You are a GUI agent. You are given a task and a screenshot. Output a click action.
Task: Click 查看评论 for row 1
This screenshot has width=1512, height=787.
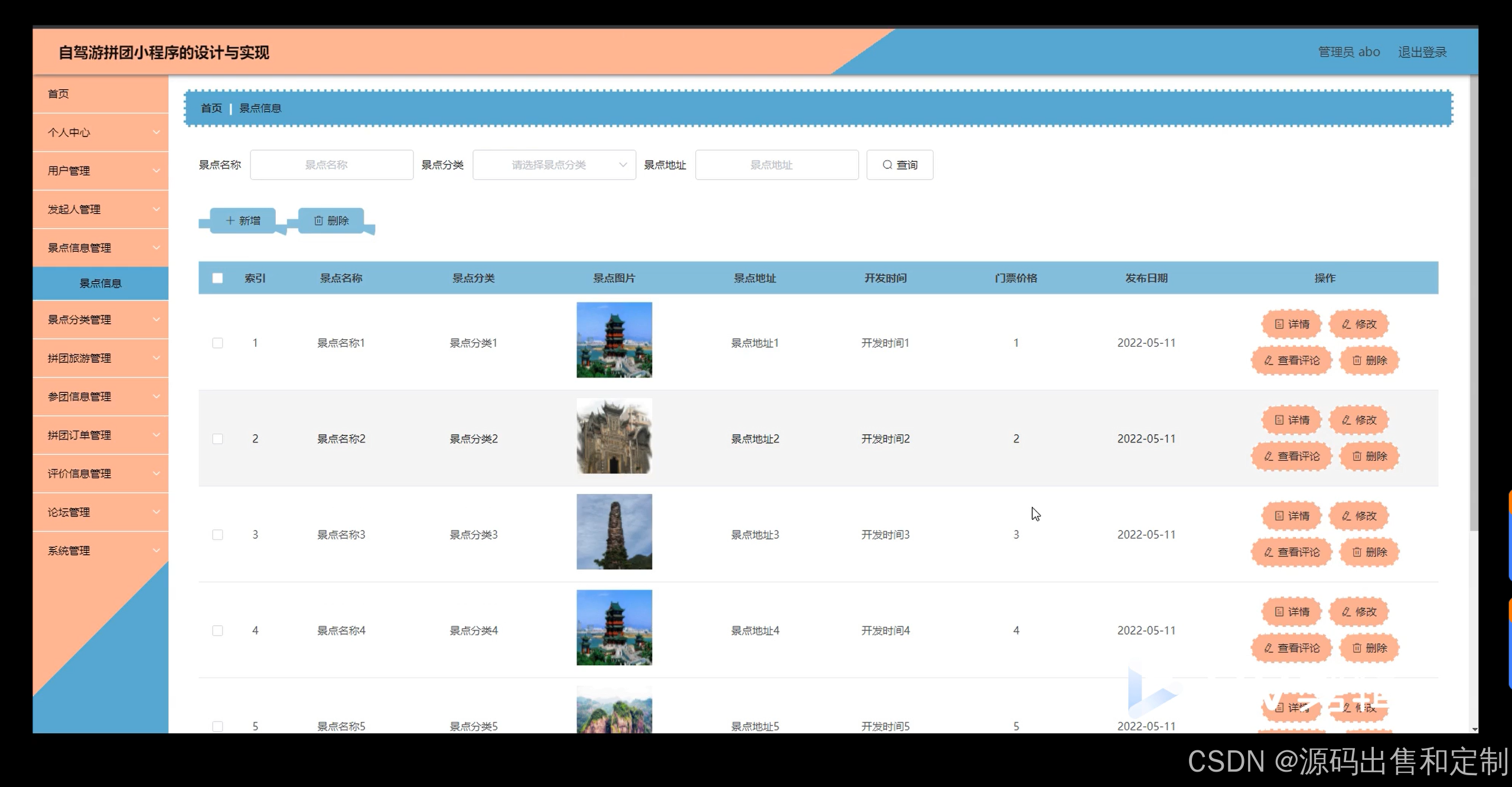[1291, 360]
